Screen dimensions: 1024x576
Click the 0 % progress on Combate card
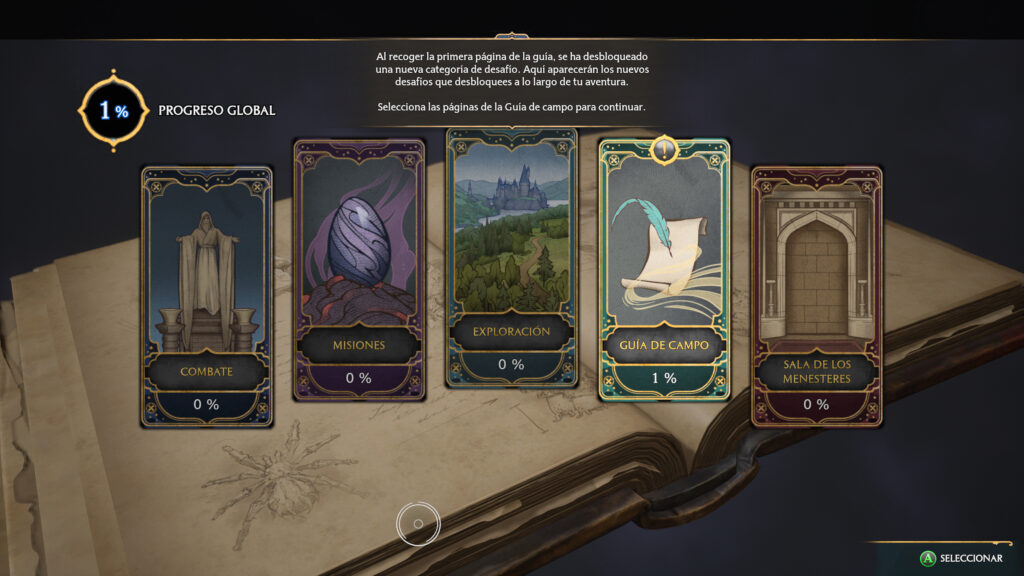(206, 404)
